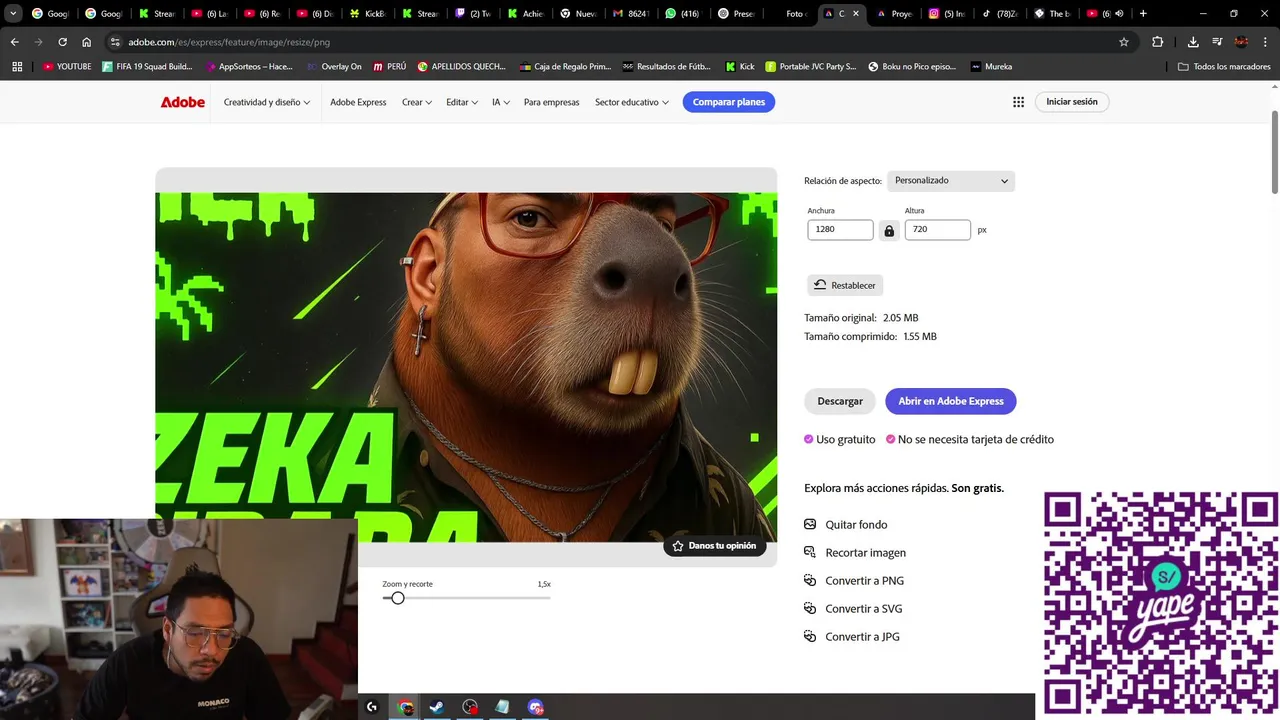1280x720 pixels.
Task: Open the Adobe apps grid icon
Action: pyautogui.click(x=1018, y=102)
